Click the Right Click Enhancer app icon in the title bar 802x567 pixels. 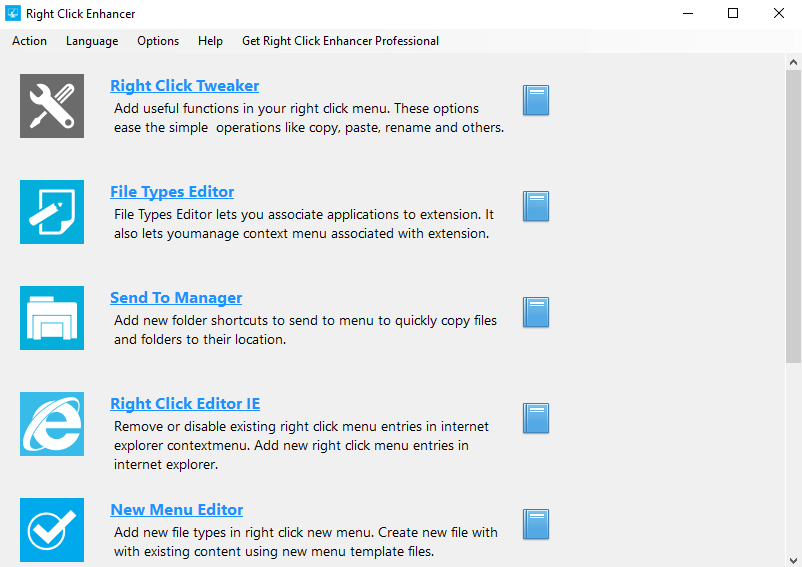click(13, 13)
